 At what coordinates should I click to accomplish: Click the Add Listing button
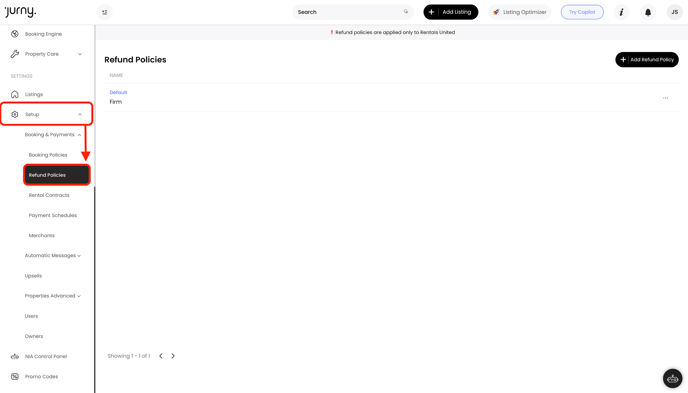pos(451,12)
